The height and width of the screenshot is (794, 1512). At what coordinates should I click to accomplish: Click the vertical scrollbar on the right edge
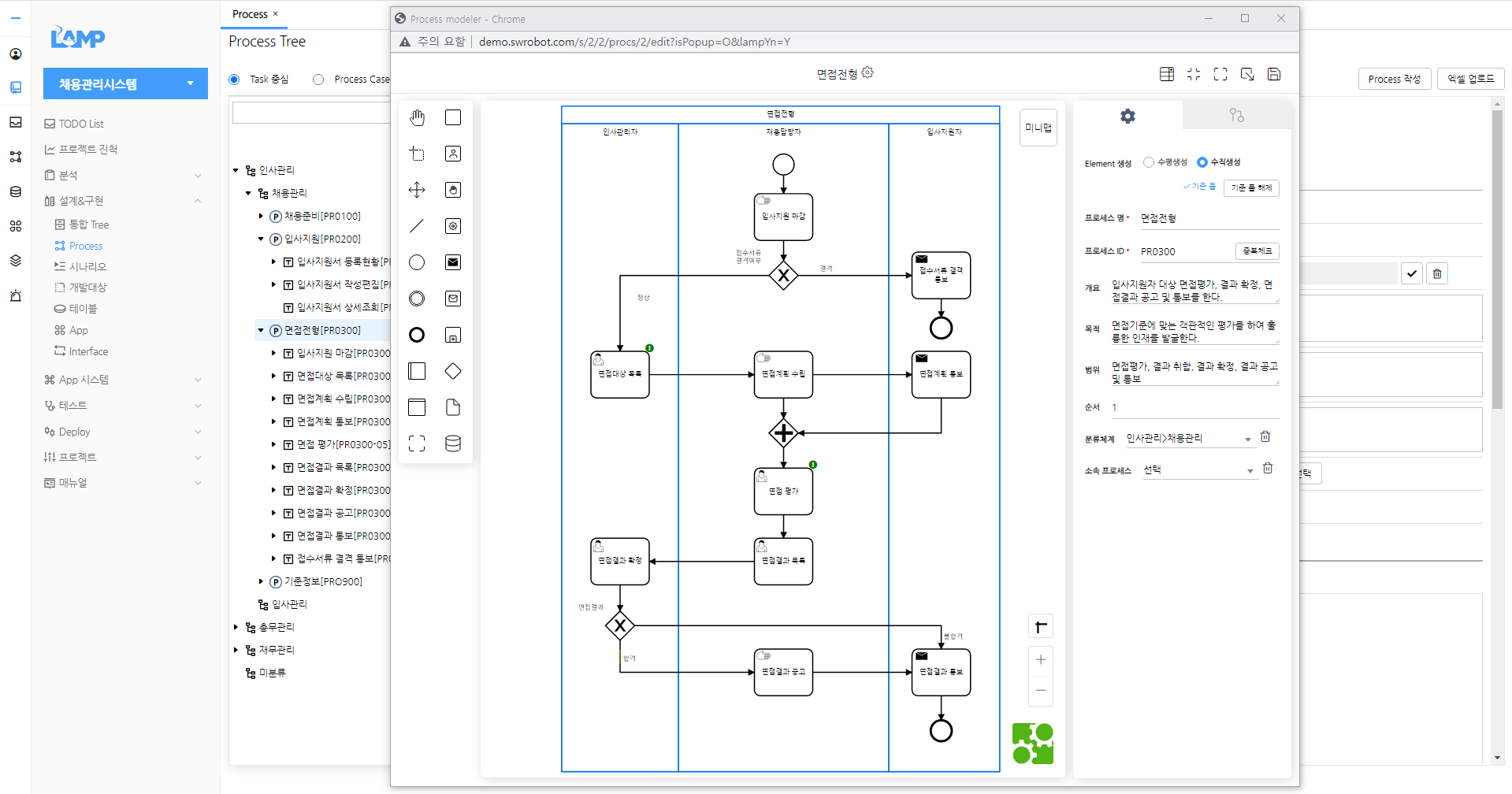tap(1497, 260)
